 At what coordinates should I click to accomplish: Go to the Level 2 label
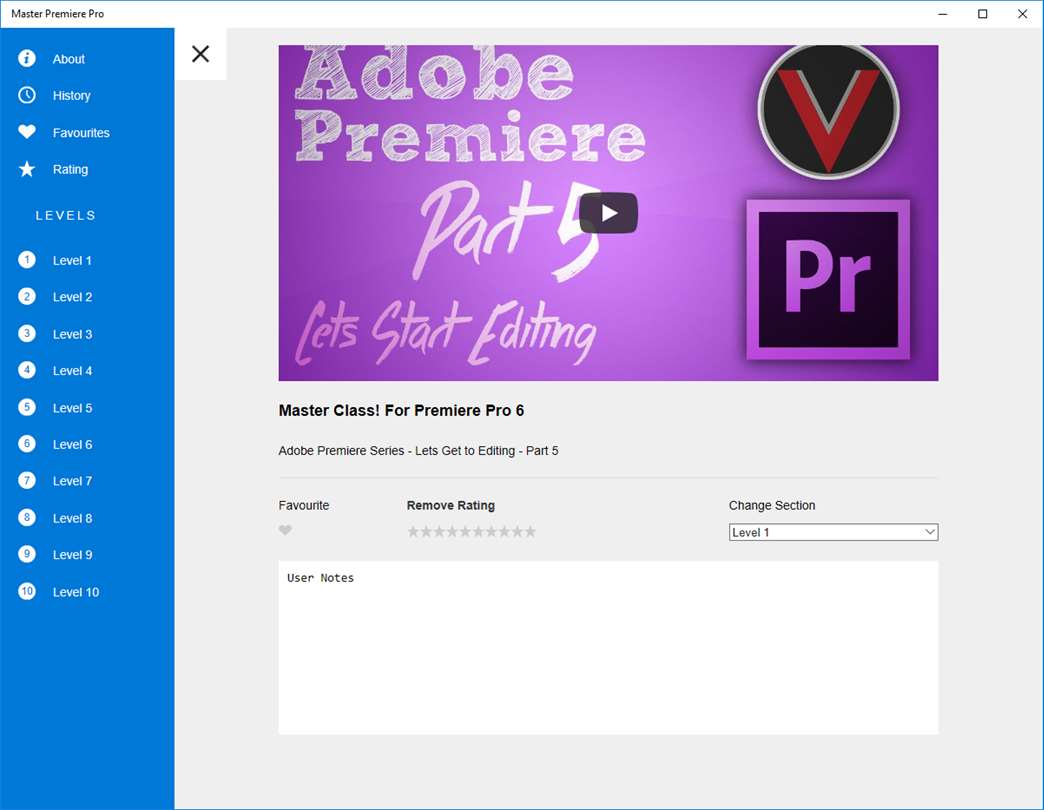coord(72,298)
